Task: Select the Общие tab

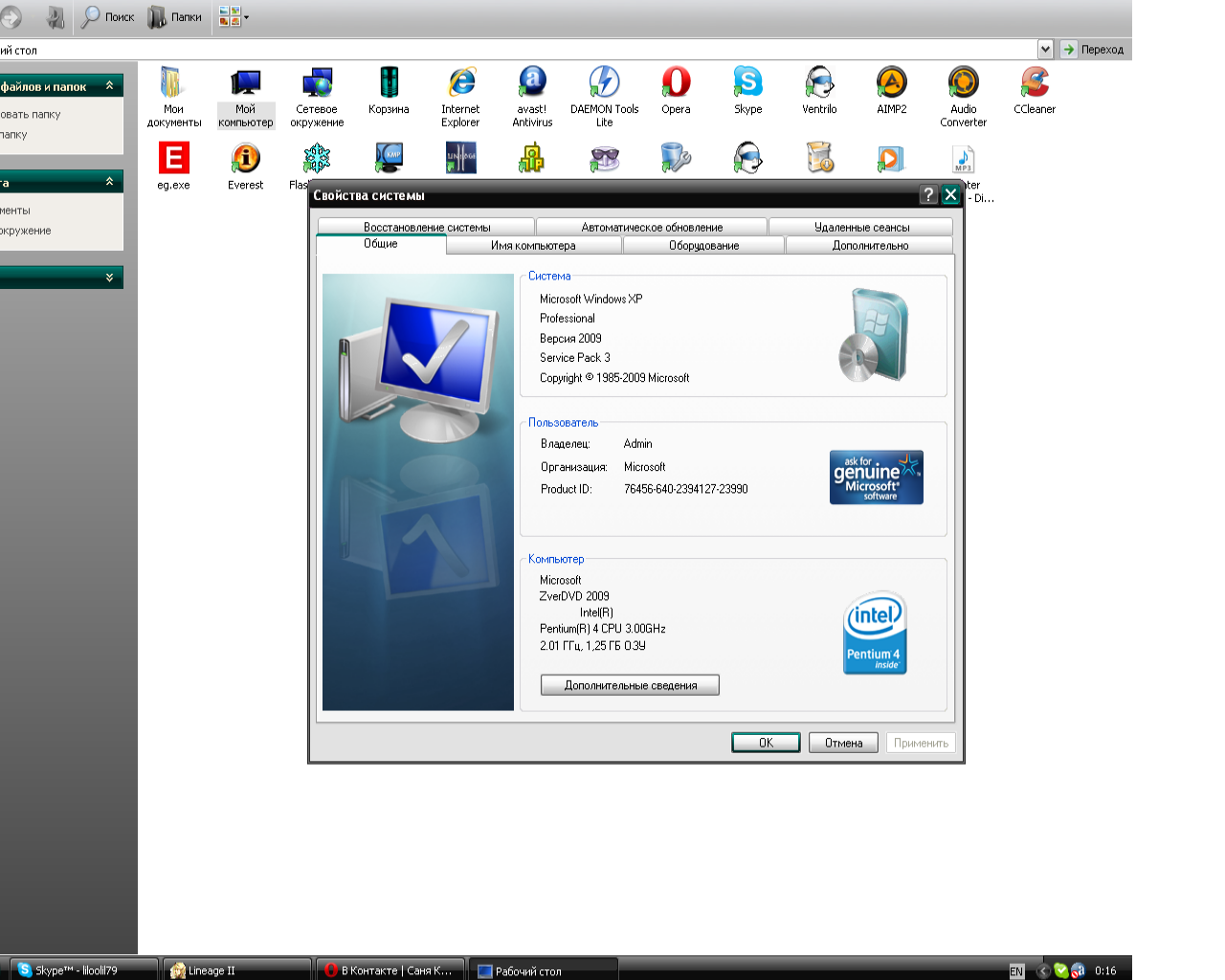Action: [380, 244]
